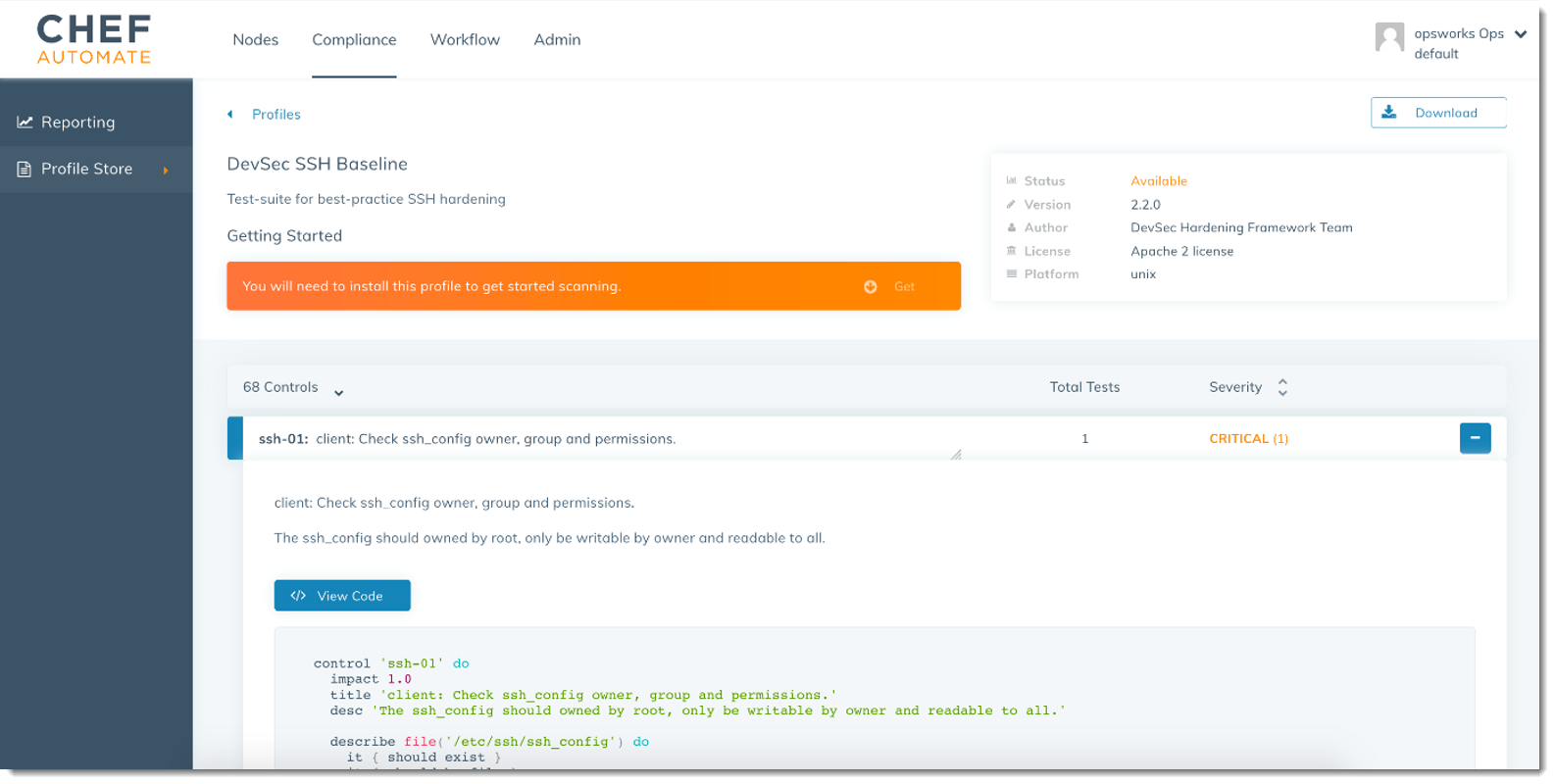This screenshot has height=784, width=1554.
Task: Click the Chef Automate logo
Action: 94,40
